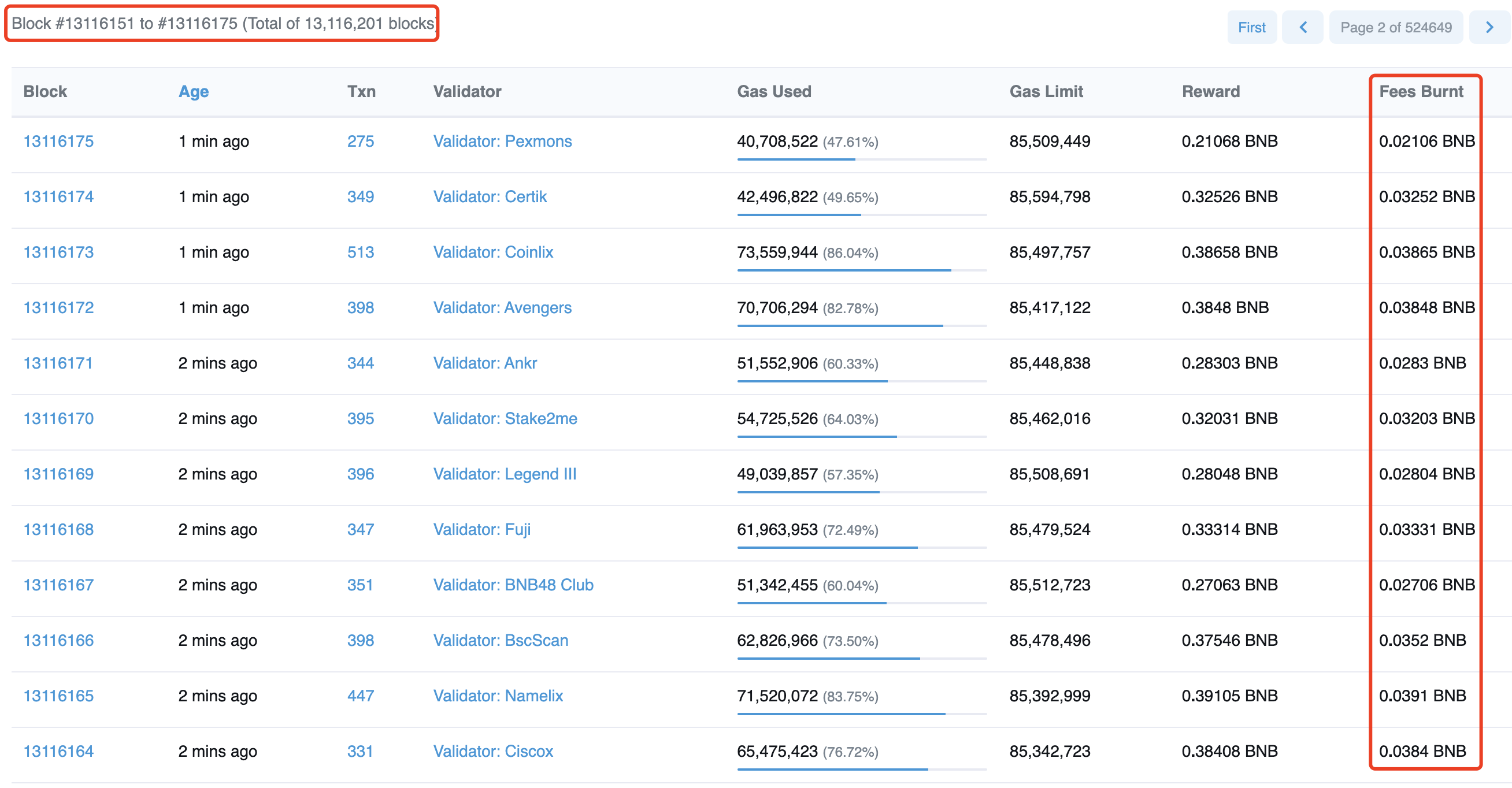Go to next page using right chevron

1488,28
